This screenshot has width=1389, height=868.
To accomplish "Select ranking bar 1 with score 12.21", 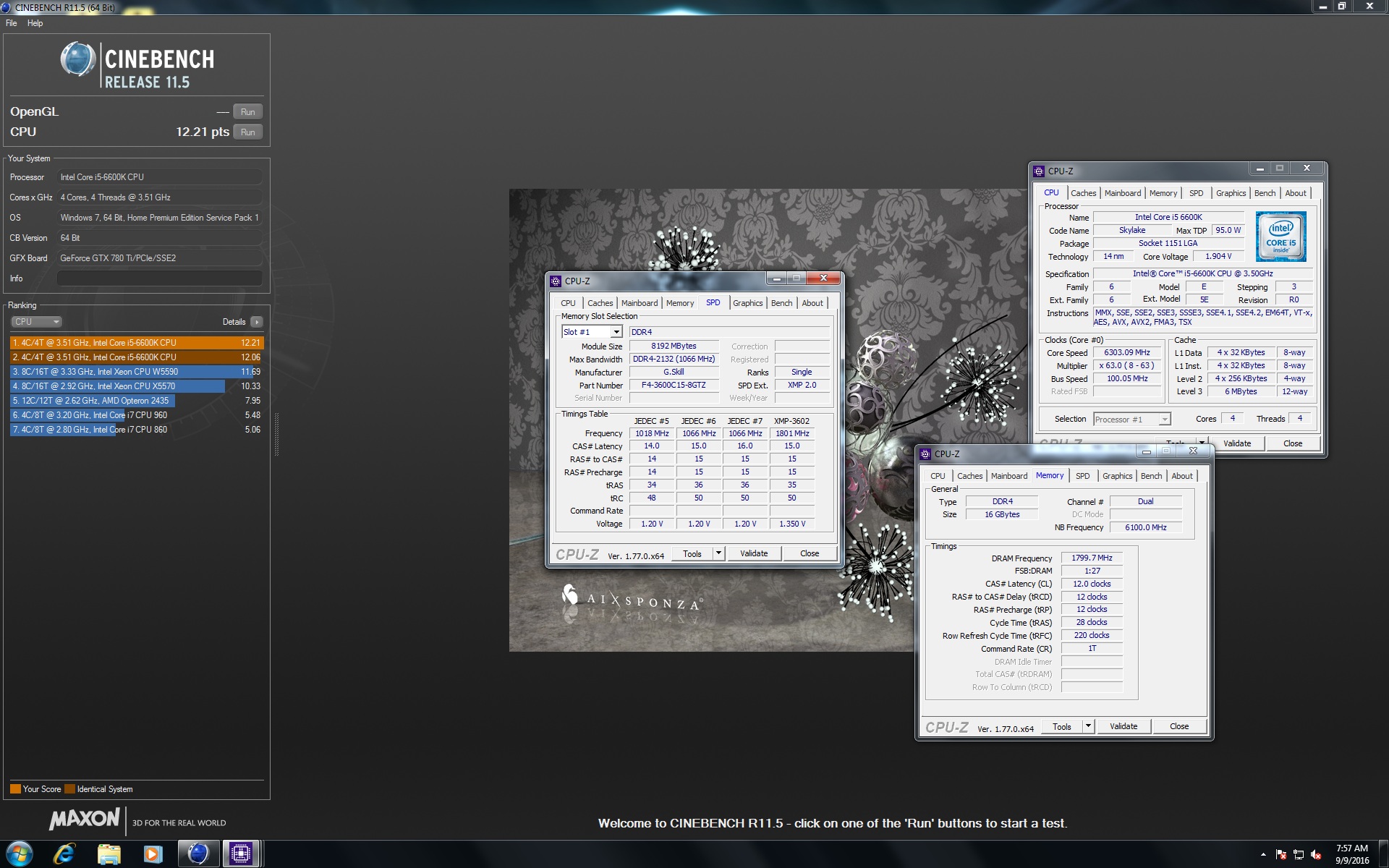I will [x=137, y=343].
